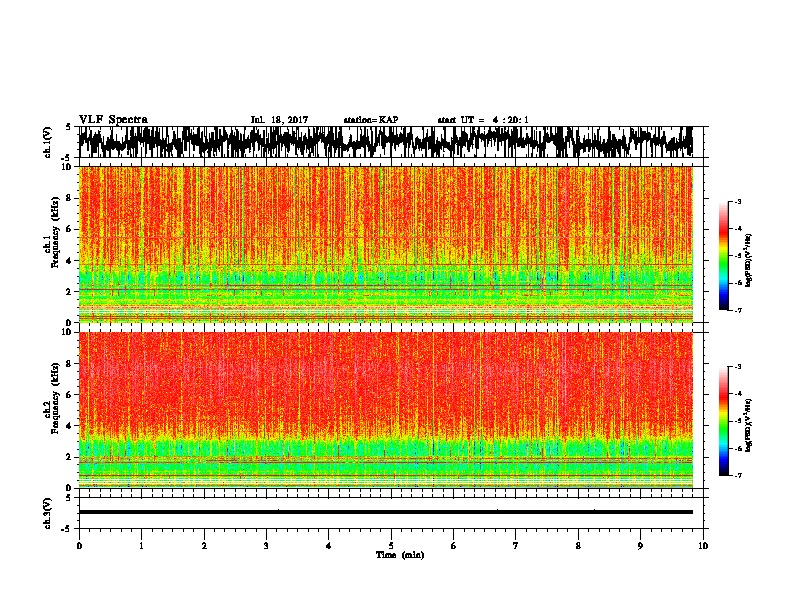This screenshot has width=792, height=612.
Task: Click the "-7" label on ch.1 color scale
Action: coord(737,310)
